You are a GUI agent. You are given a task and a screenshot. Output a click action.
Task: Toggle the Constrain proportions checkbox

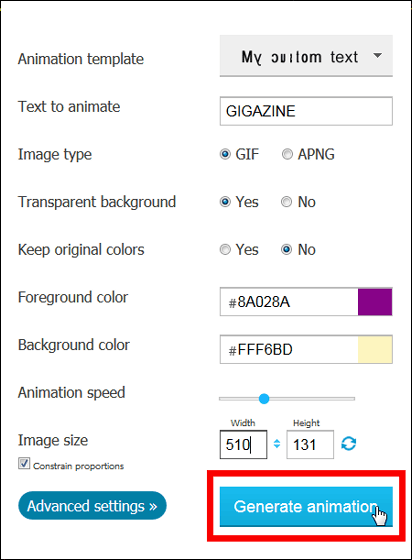click(24, 463)
